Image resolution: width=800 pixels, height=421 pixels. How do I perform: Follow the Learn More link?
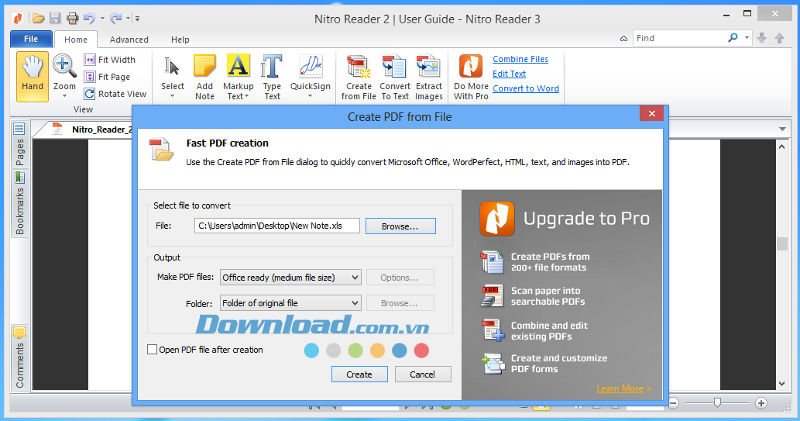623,388
